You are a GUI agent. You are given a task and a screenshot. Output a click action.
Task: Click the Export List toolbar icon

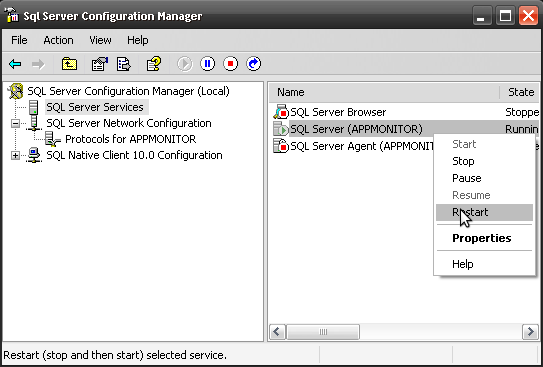124,64
